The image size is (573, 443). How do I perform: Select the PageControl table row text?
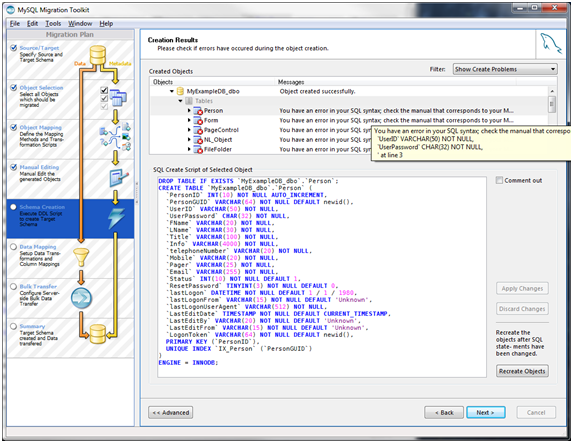[x=221, y=130]
